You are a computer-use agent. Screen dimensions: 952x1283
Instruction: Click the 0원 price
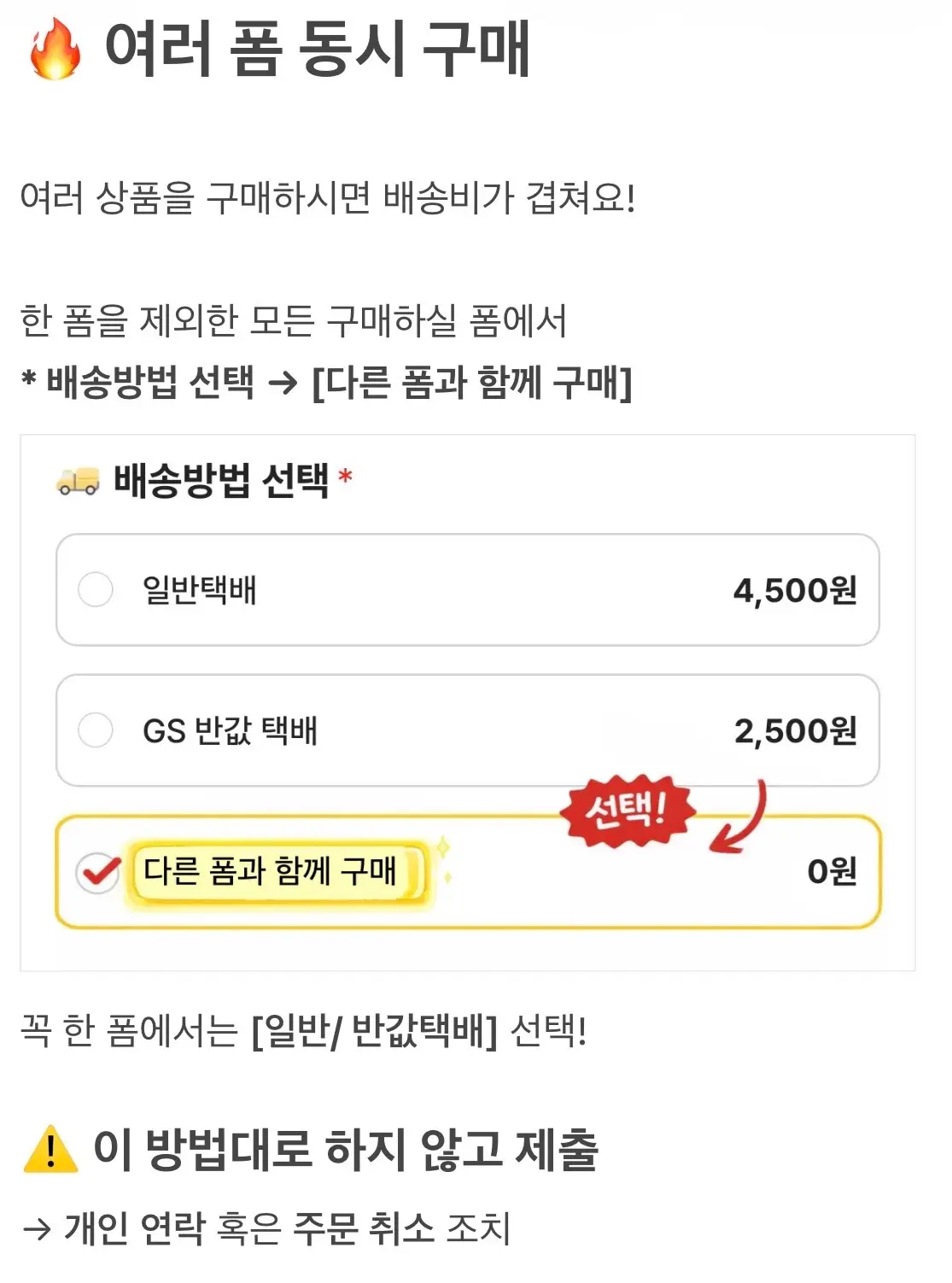point(832,871)
